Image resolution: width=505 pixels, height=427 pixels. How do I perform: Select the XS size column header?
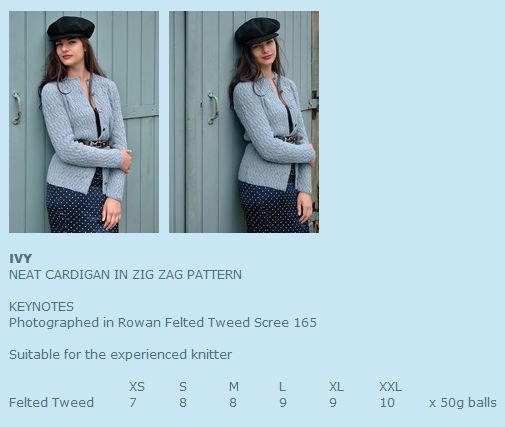(x=137, y=387)
